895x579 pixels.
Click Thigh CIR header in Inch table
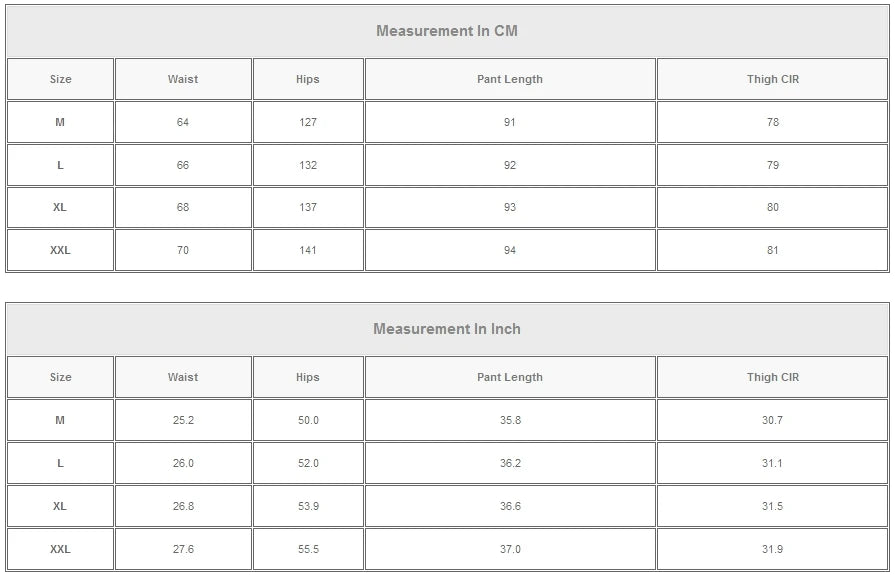pyautogui.click(x=773, y=377)
